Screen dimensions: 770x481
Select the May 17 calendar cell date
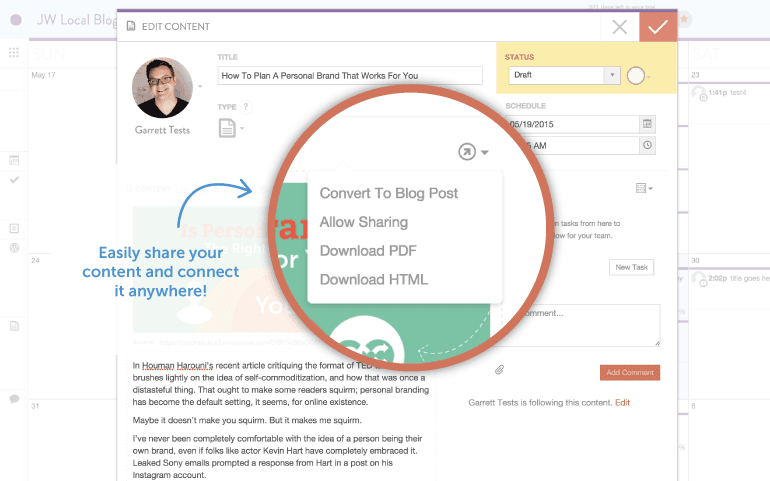[x=43, y=75]
